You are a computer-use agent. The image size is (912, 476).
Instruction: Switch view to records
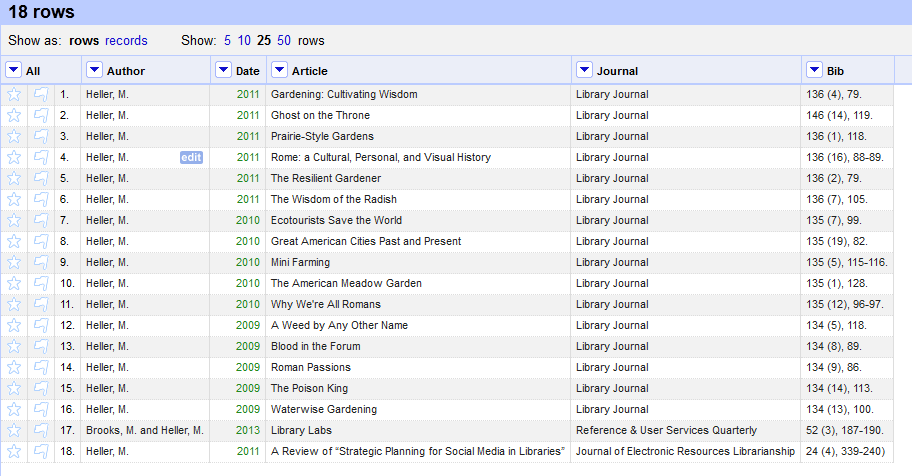[x=126, y=41]
